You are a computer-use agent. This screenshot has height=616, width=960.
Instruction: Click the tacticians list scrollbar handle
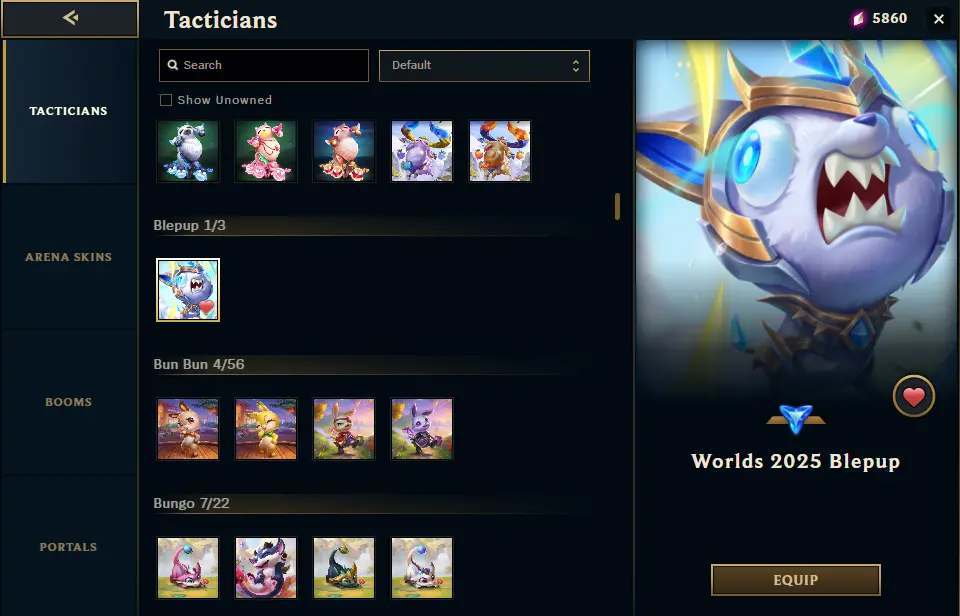coord(617,206)
